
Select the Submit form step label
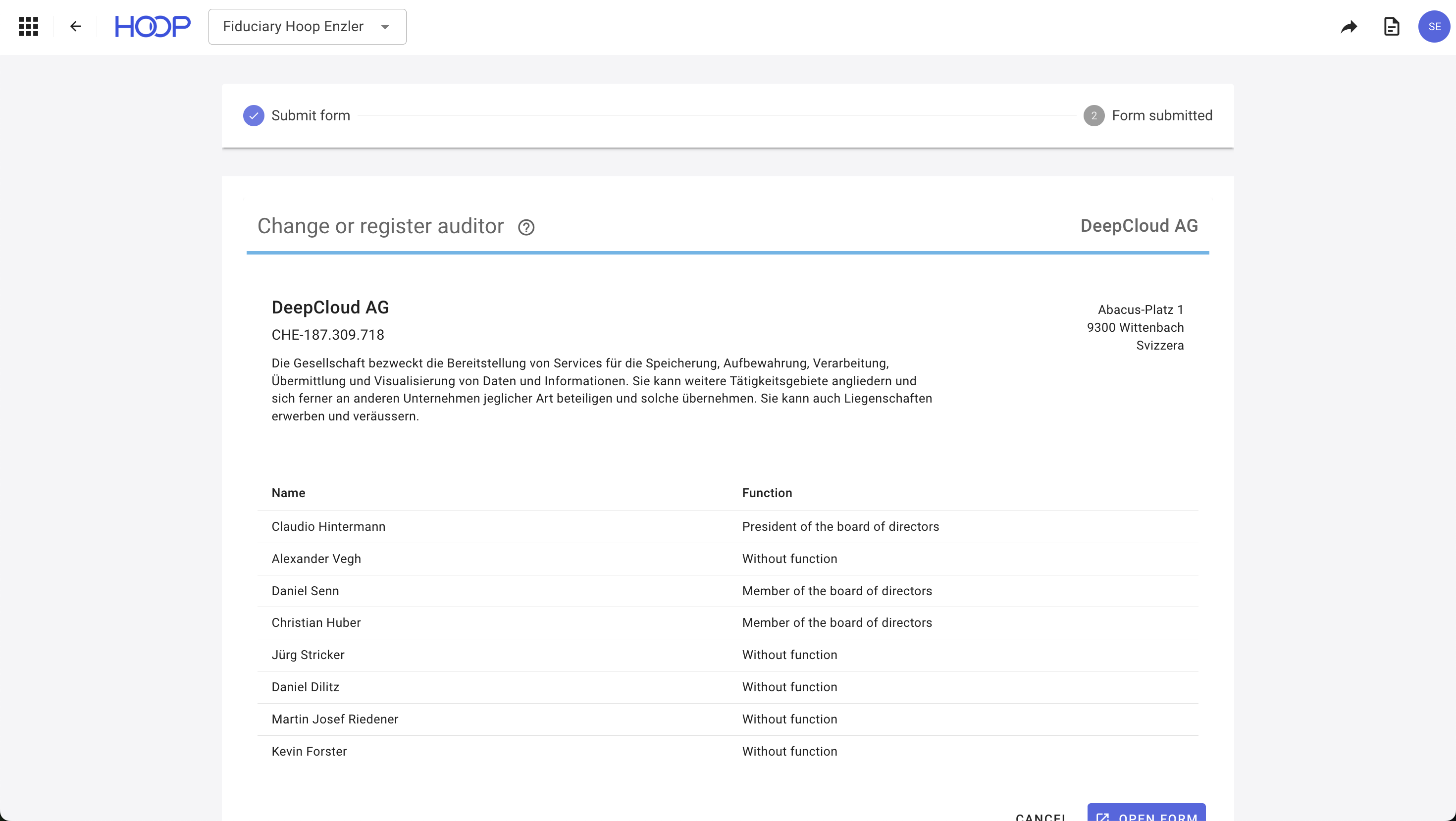311,116
